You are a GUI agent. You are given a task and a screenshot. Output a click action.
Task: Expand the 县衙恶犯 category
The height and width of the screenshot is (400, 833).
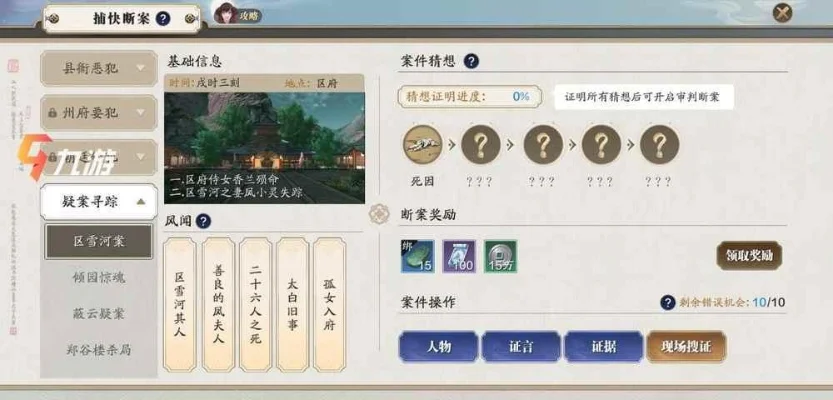coord(99,69)
